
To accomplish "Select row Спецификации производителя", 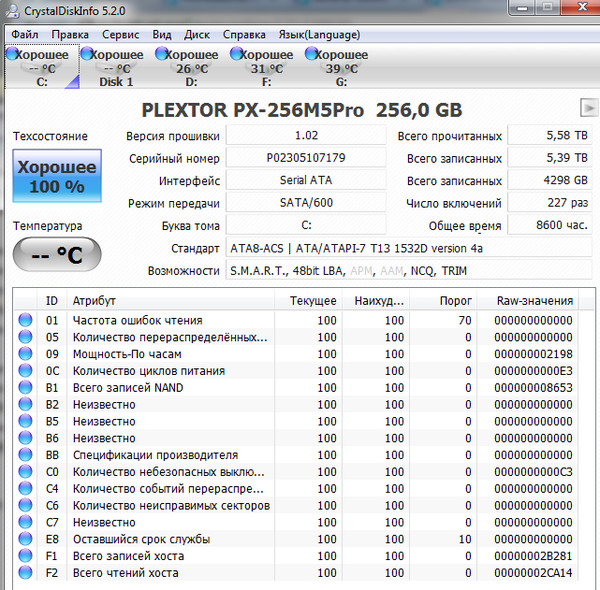I will (x=297, y=455).
